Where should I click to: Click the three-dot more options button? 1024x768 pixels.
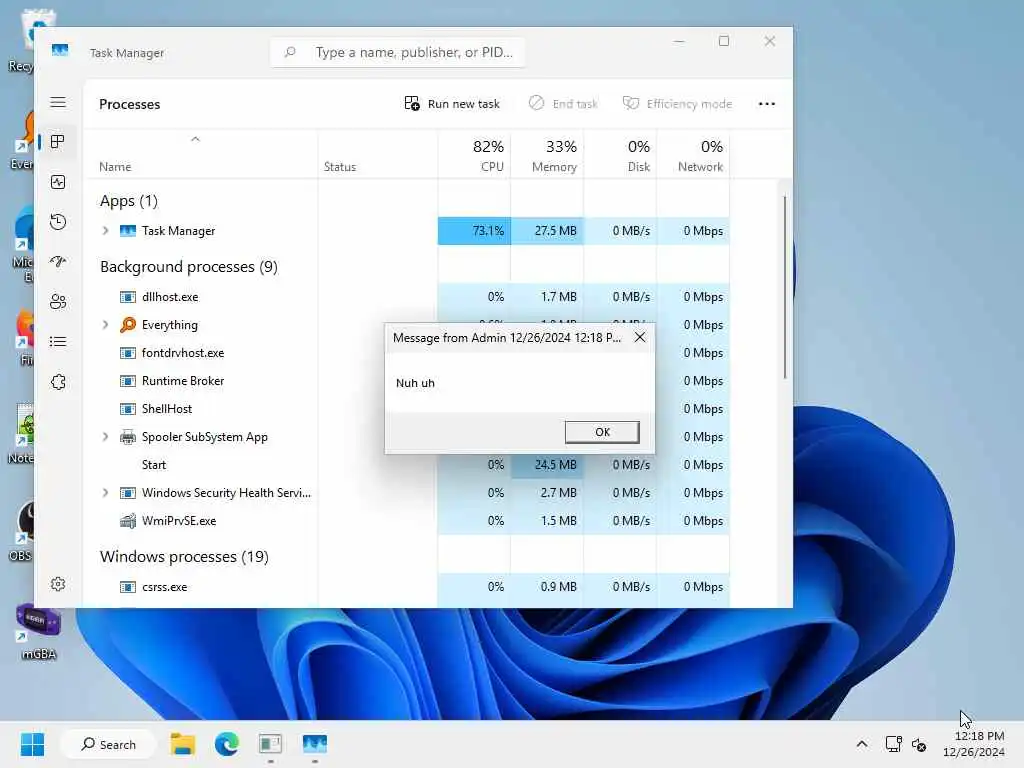click(x=767, y=104)
